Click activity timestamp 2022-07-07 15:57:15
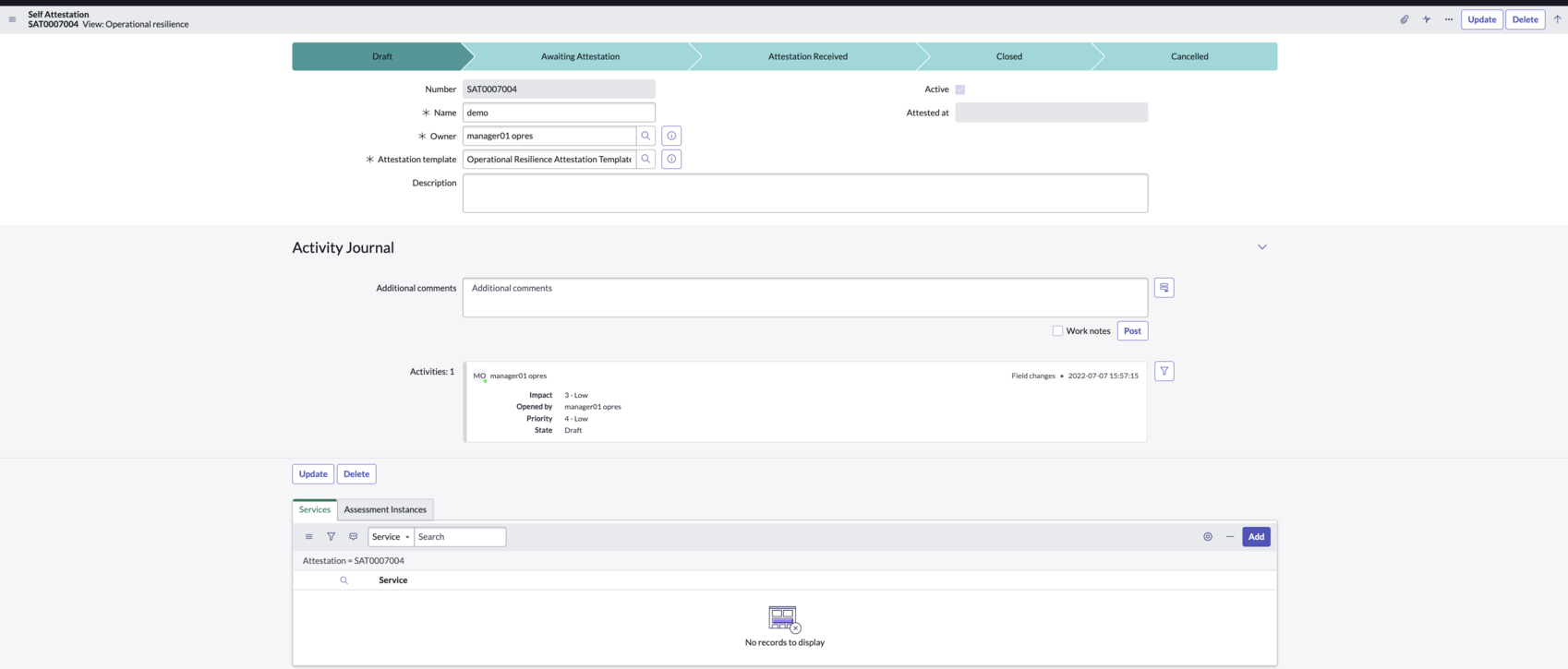The height and width of the screenshot is (669, 1568). 1103,376
